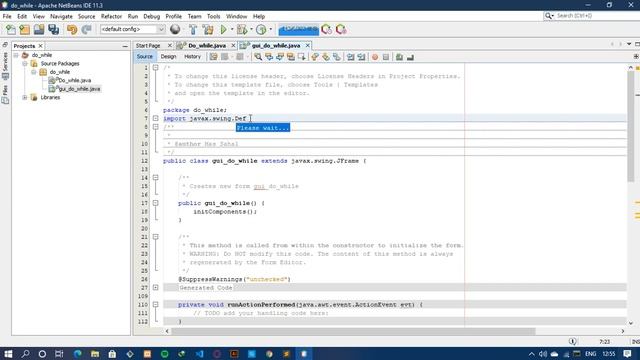Click the first garbage collection icon after memory bar
Screen dimensions: 640x360
coord(327,29)
